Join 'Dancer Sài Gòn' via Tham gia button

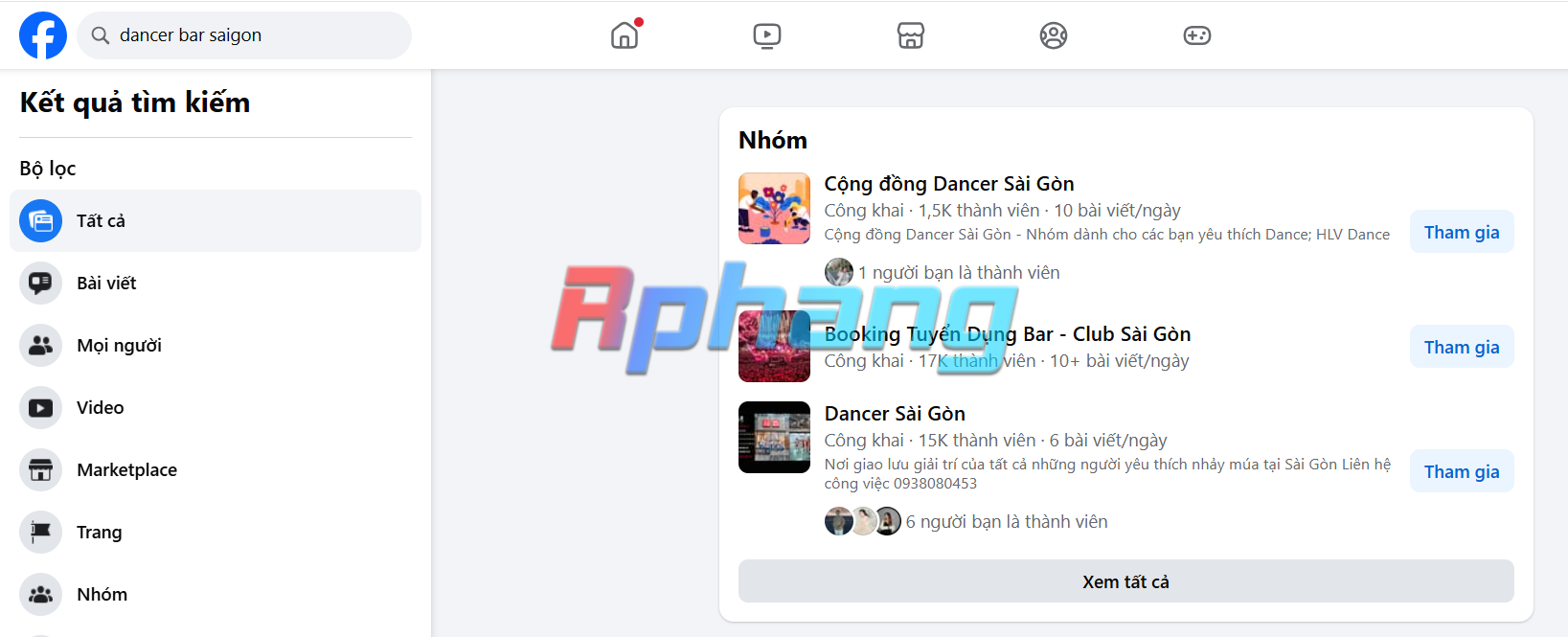(x=1462, y=471)
